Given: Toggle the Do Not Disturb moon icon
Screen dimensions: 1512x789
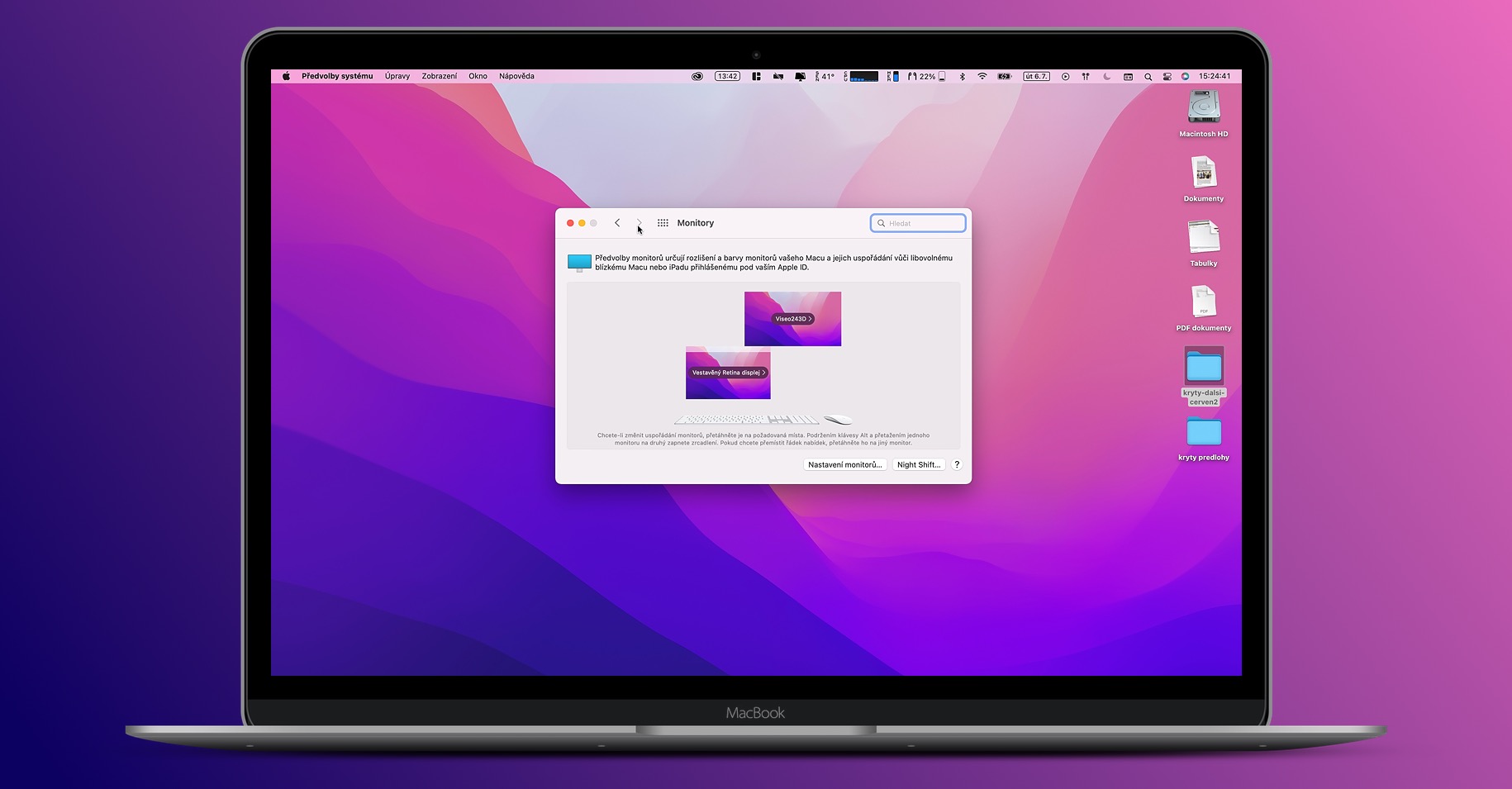Looking at the screenshot, I should pyautogui.click(x=1106, y=75).
